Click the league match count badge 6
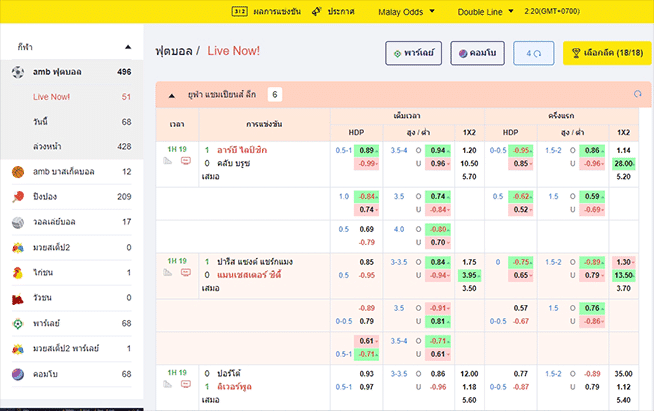 click(274, 95)
